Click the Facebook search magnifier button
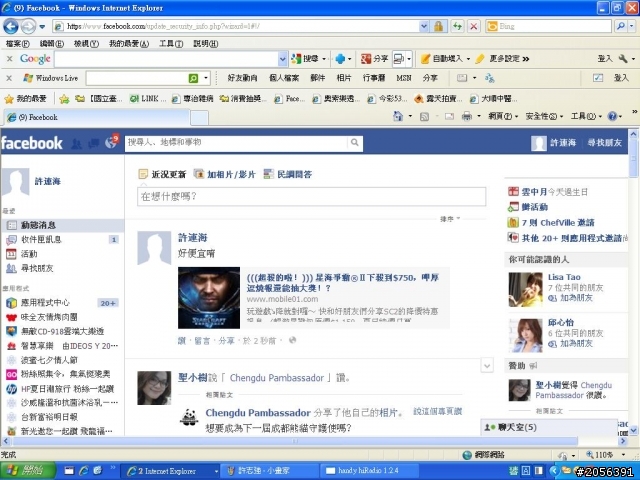Viewport: 640px width, 480px height. 355,142
